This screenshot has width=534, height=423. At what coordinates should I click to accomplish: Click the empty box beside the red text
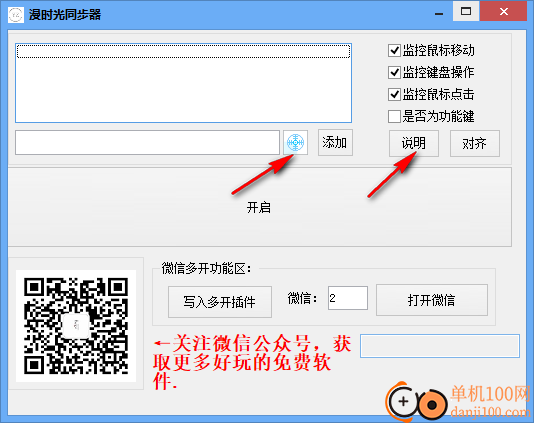[440, 346]
